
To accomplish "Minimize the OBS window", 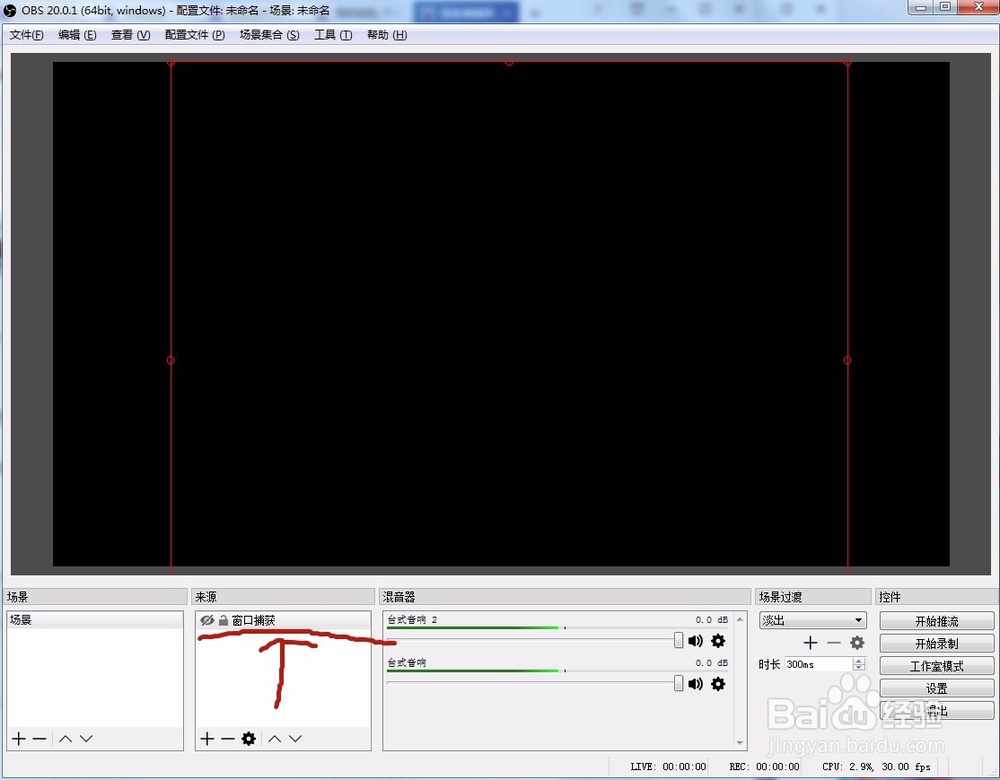I will 921,7.
